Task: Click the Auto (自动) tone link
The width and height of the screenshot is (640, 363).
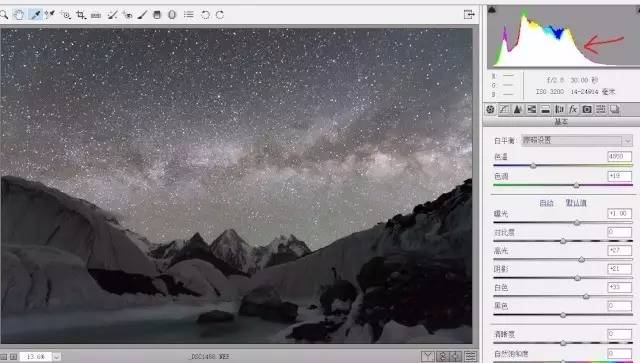Action: 546,203
